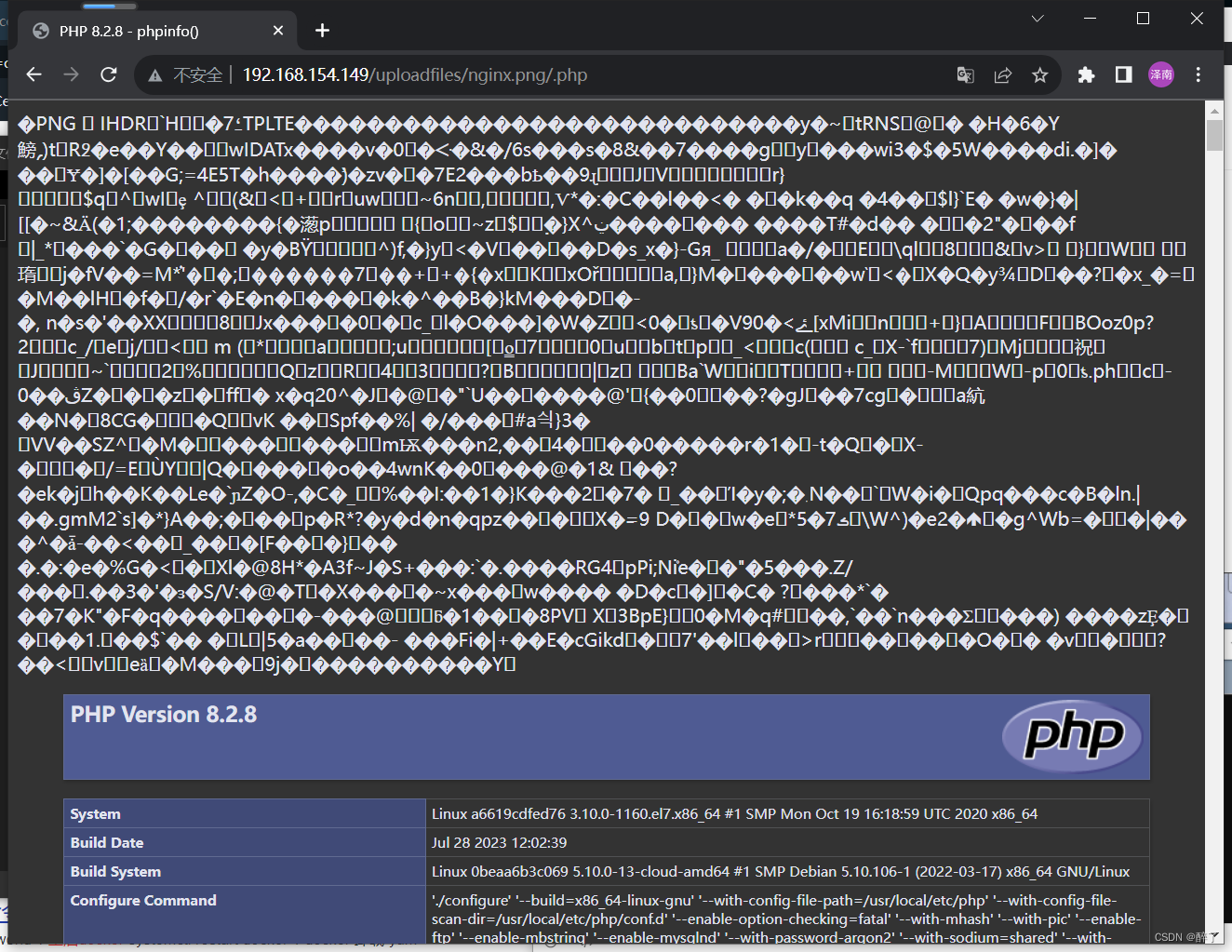Click the scrollbar up arrow
This screenshot has height=952, width=1232.
click(x=1214, y=110)
